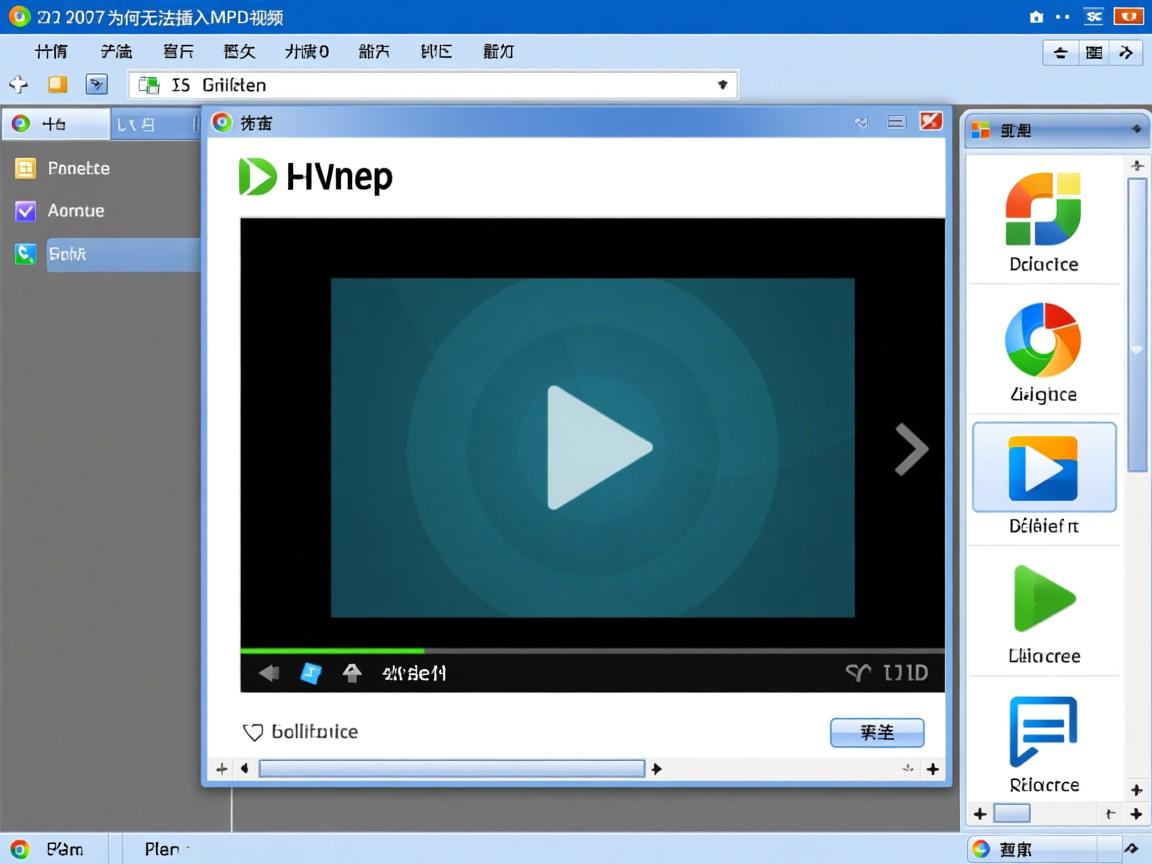Select the blue-orange play Déiaief icon
The width and height of the screenshot is (1152, 864).
[1043, 468]
